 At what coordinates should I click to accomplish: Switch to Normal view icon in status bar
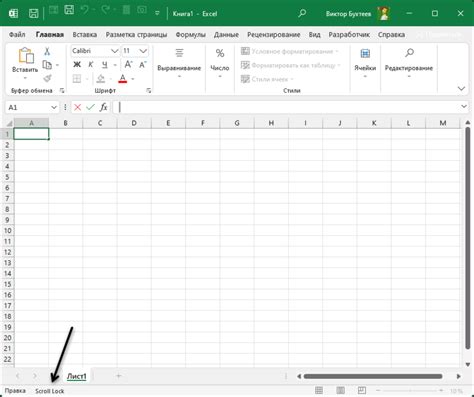pos(319,390)
